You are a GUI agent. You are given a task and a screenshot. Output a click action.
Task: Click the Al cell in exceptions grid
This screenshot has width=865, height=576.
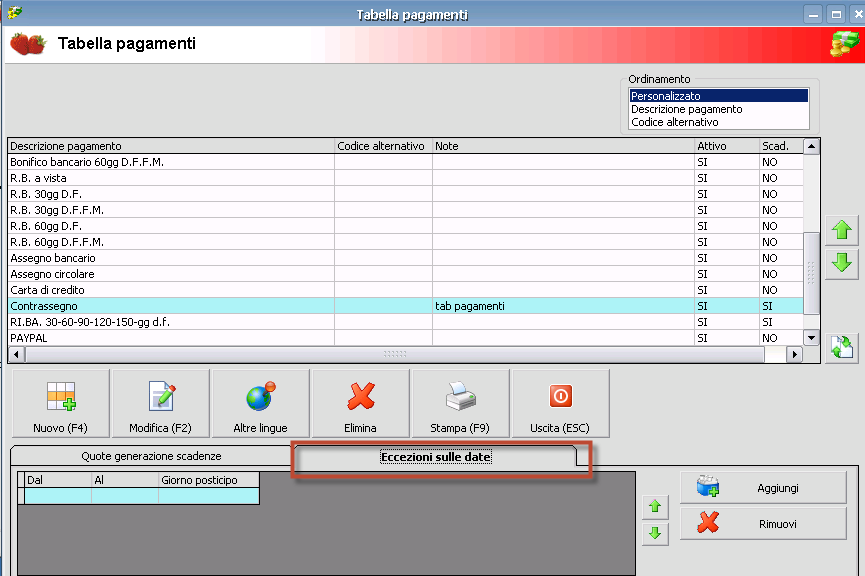(x=125, y=496)
